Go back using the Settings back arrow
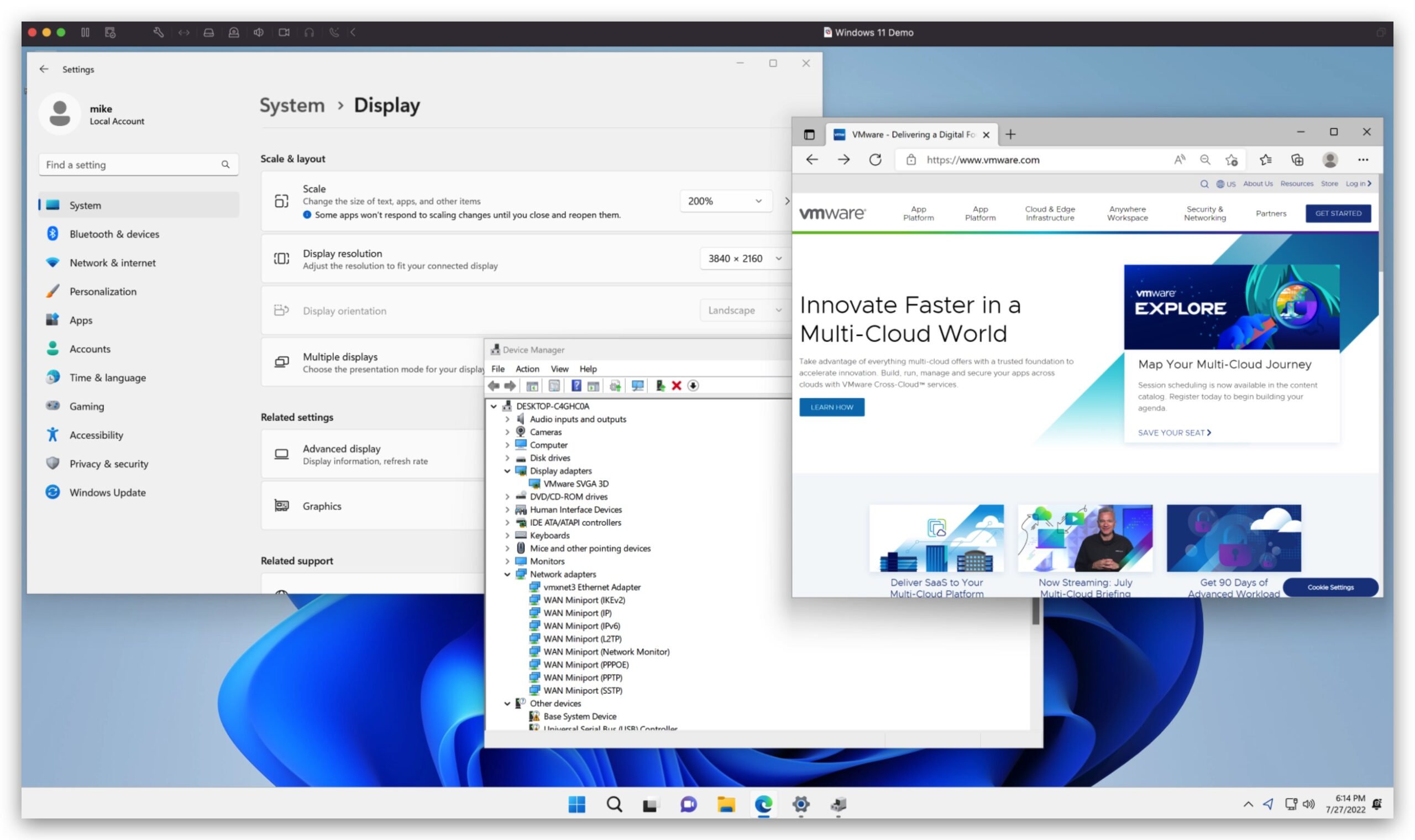This screenshot has width=1415, height=840. (x=44, y=69)
